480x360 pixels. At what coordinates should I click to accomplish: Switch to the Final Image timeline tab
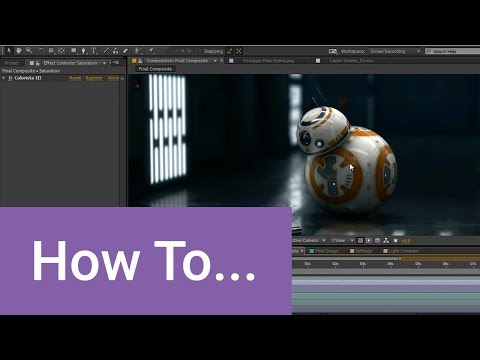324,251
